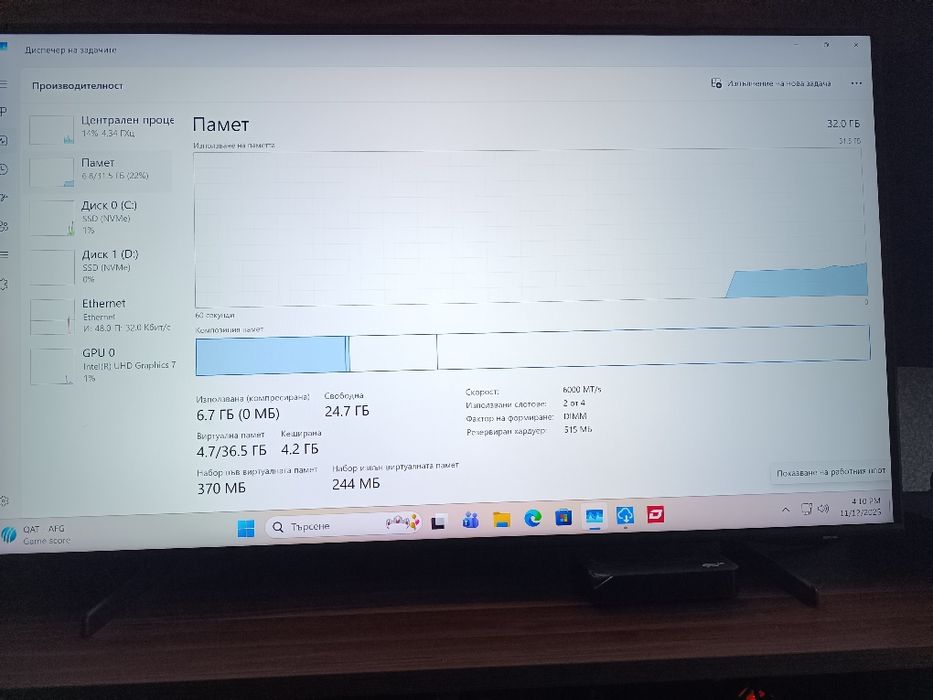
Task: Click the run new task icon
Action: click(x=716, y=83)
